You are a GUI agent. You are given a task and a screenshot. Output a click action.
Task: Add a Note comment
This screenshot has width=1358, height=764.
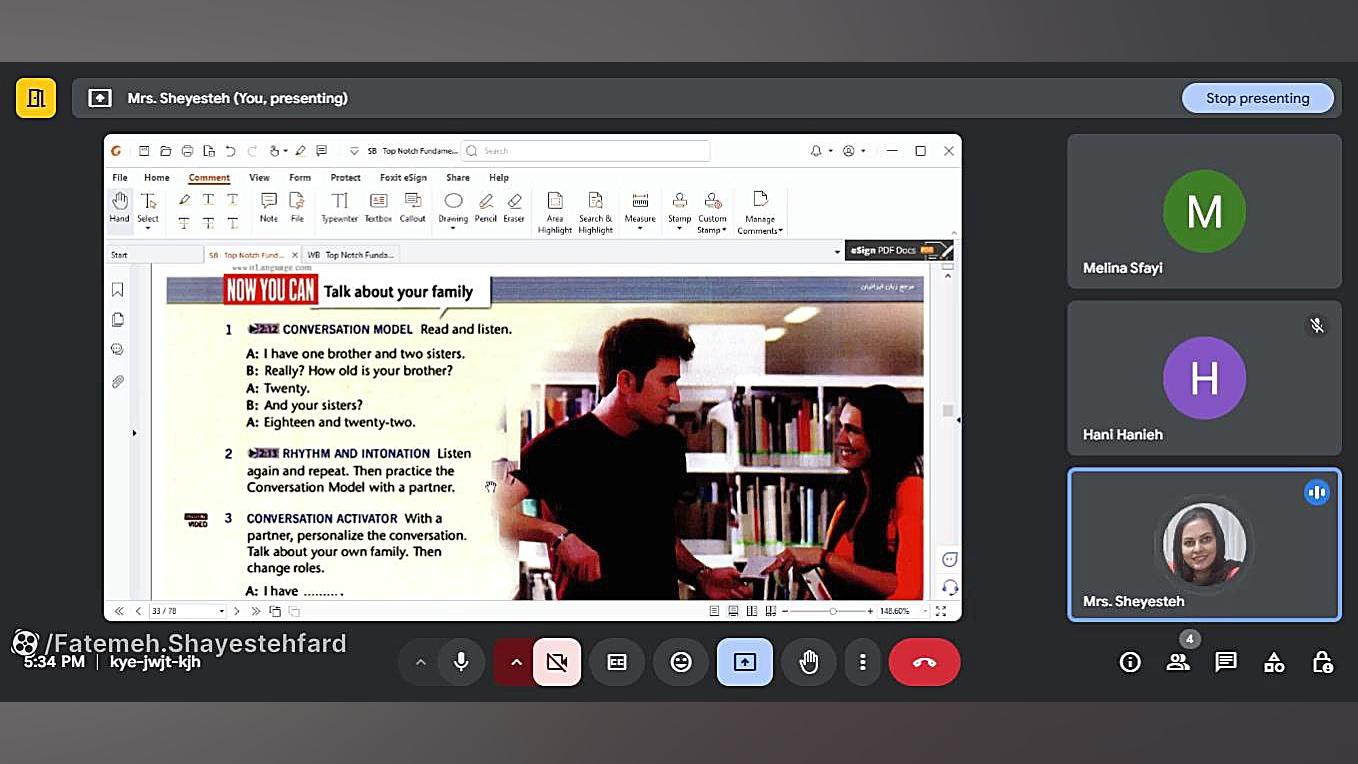tap(269, 207)
